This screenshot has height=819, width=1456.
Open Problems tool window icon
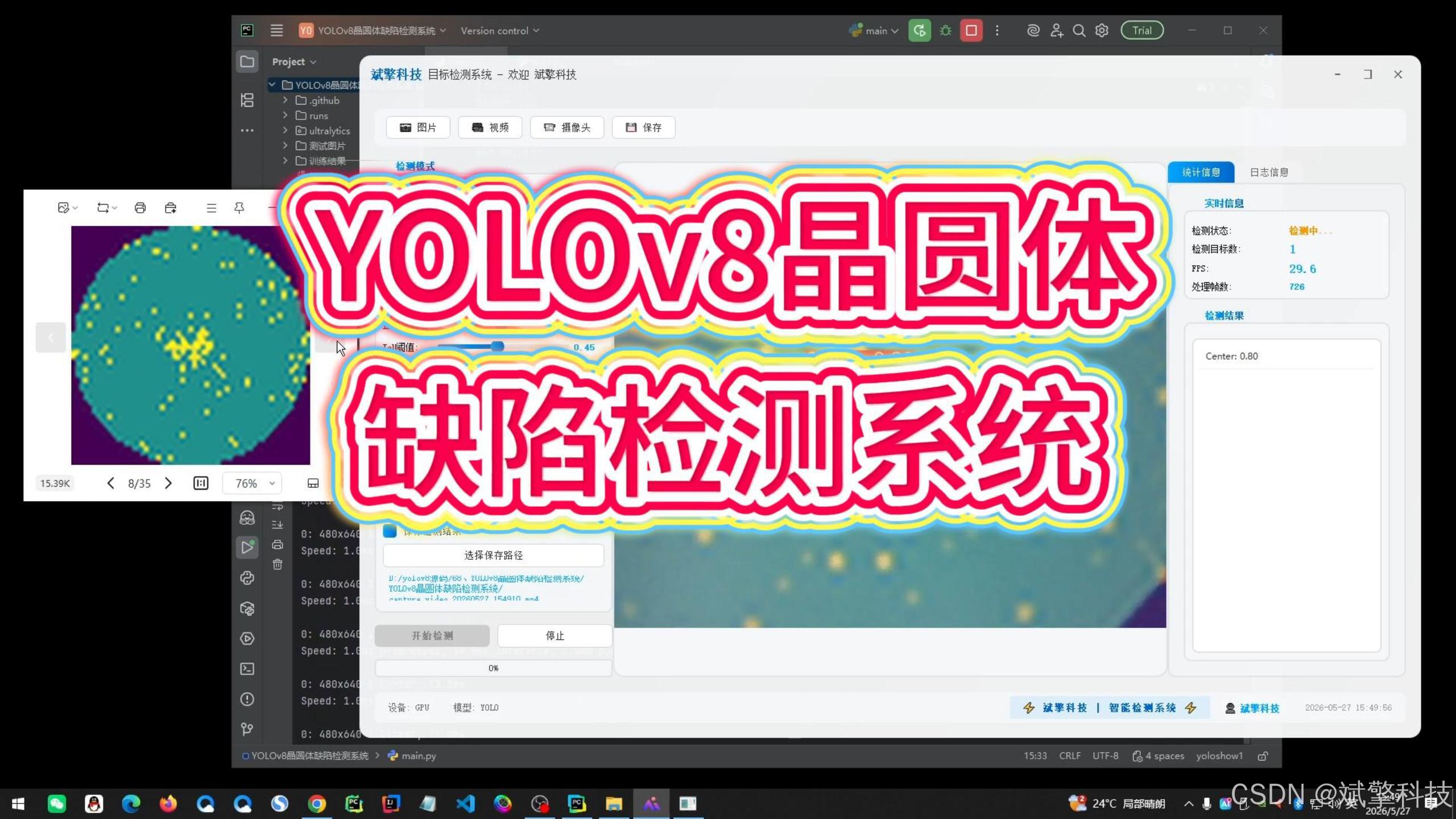coord(247,699)
